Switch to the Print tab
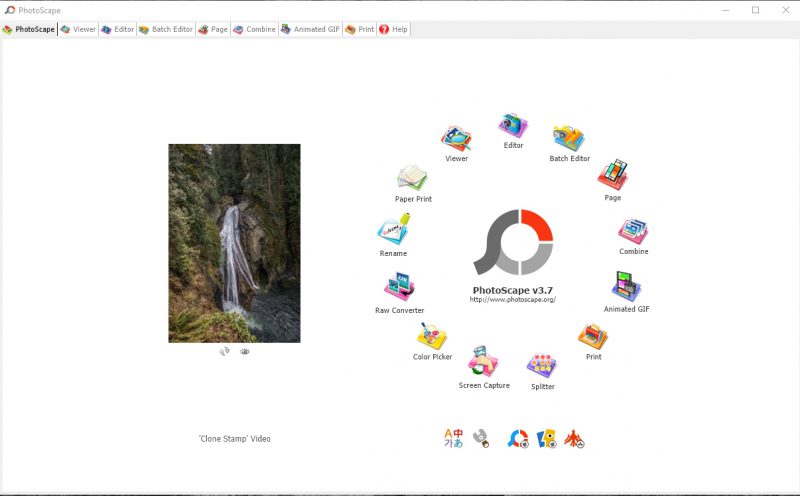800x496 pixels. [360, 29]
